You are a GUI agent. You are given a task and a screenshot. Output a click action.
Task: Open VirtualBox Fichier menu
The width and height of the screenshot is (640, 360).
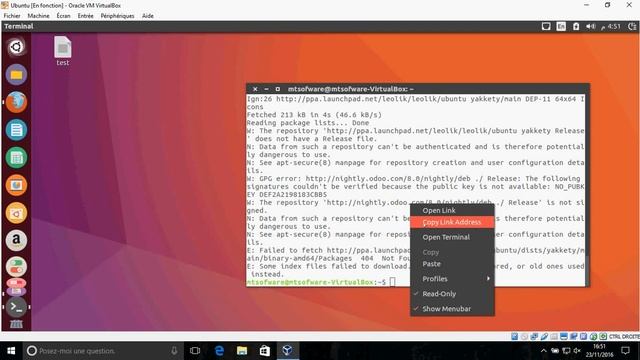point(12,16)
